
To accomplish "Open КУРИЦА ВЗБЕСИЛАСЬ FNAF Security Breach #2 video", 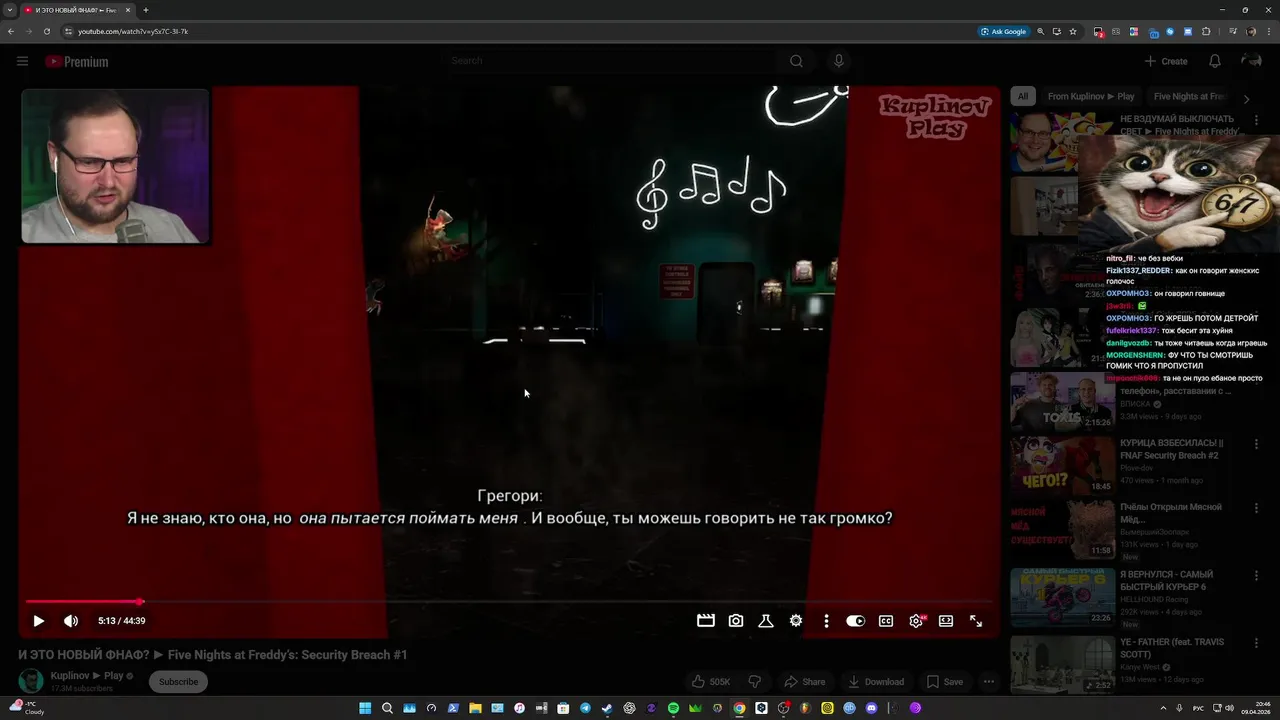I will pos(1171,449).
